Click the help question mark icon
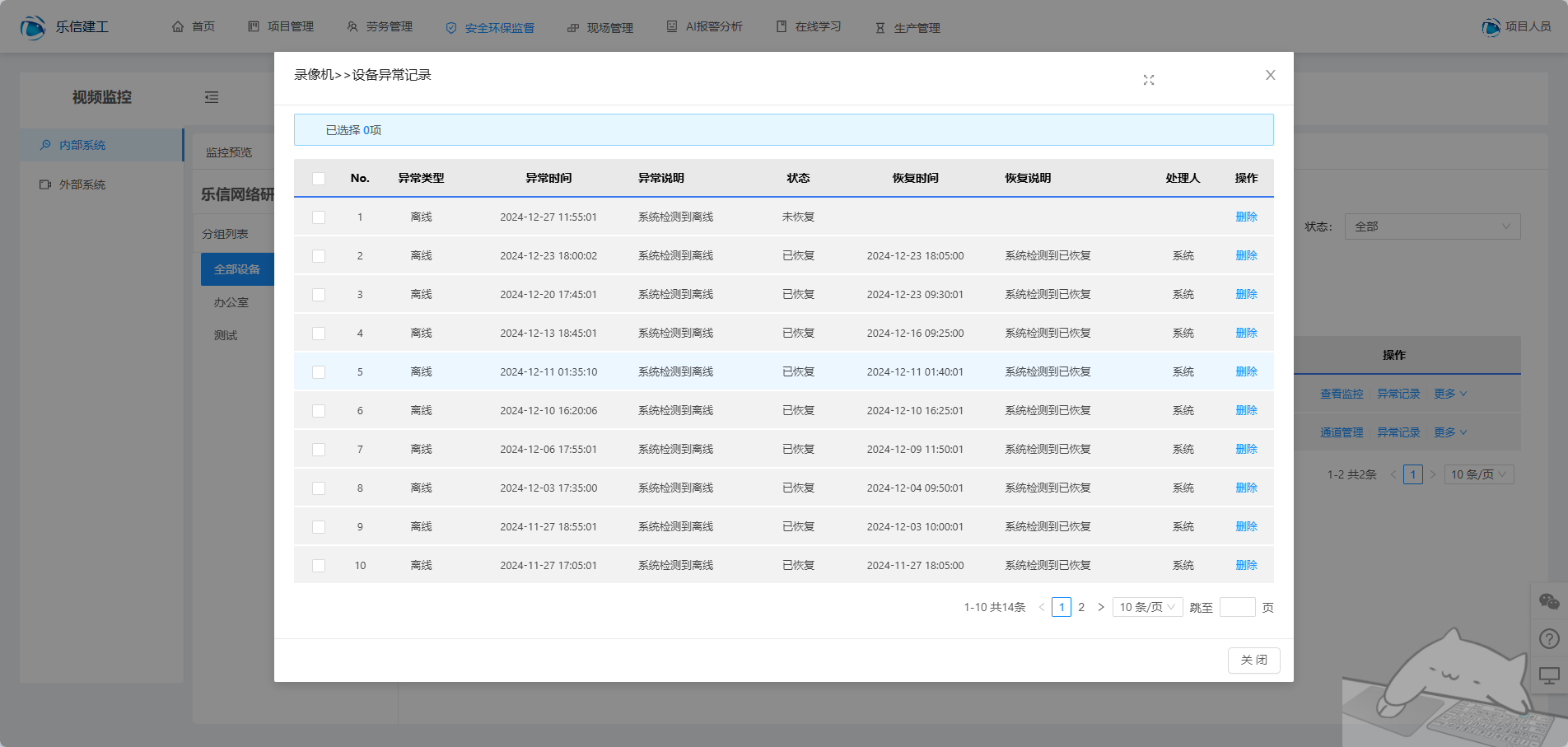The image size is (1568, 747). click(1549, 638)
